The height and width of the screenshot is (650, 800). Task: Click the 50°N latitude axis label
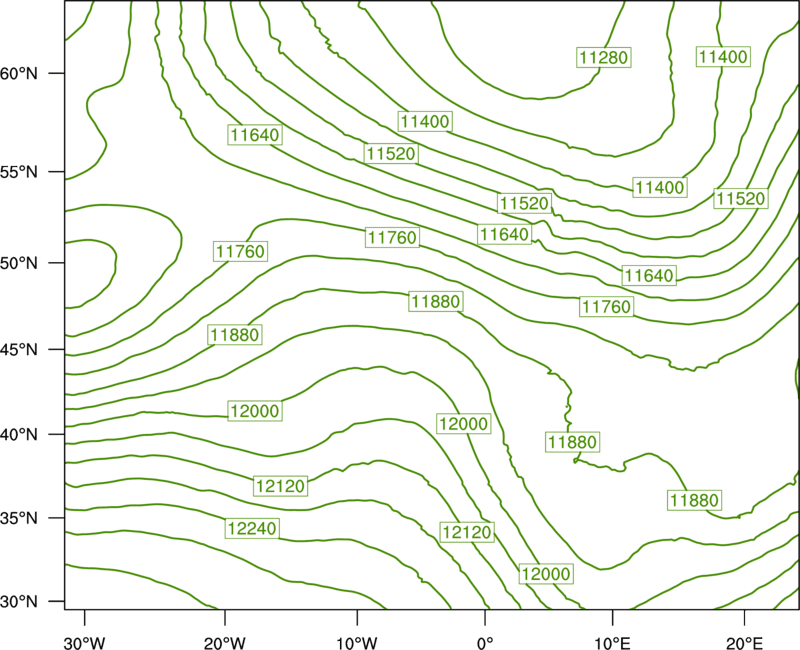click(x=19, y=263)
